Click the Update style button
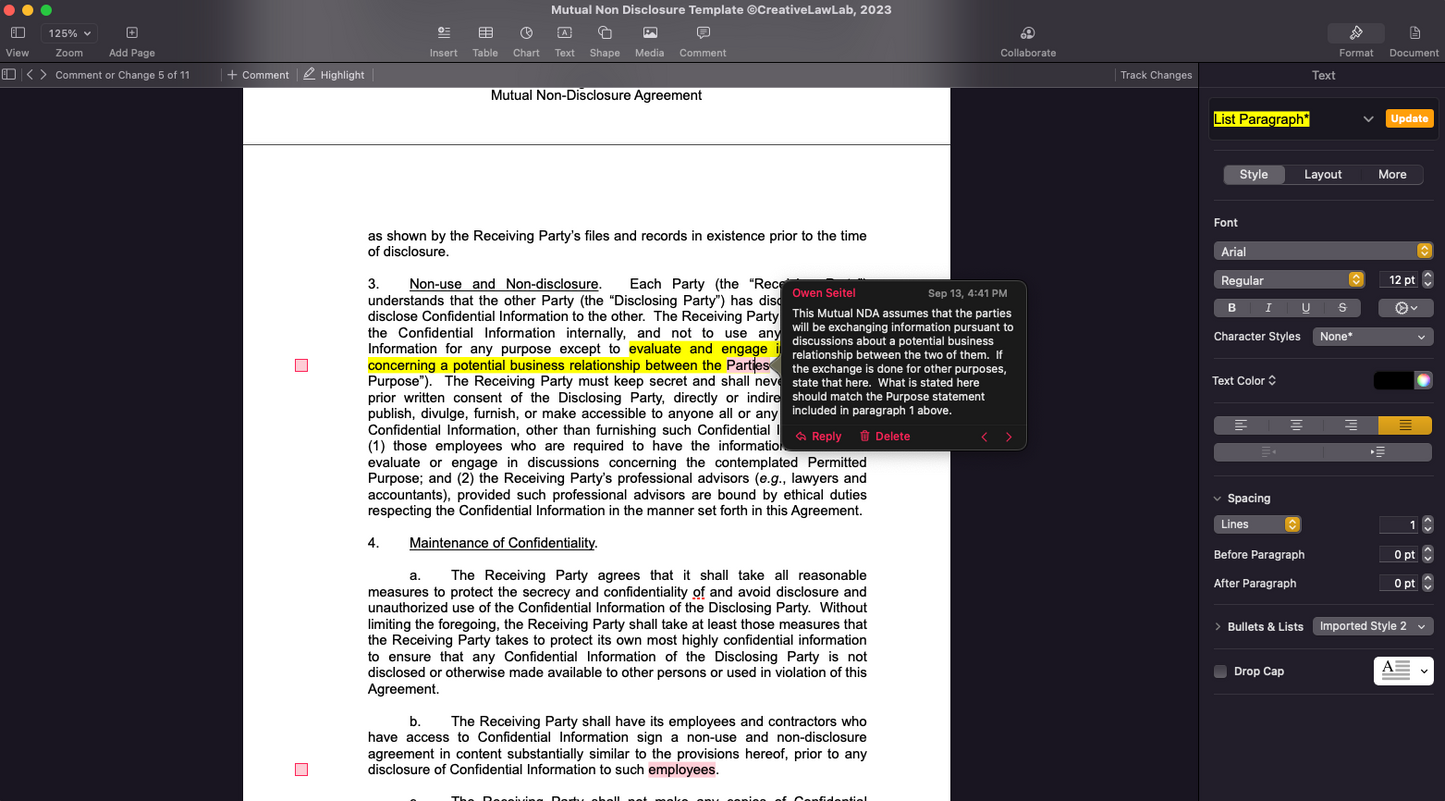 coord(1409,118)
